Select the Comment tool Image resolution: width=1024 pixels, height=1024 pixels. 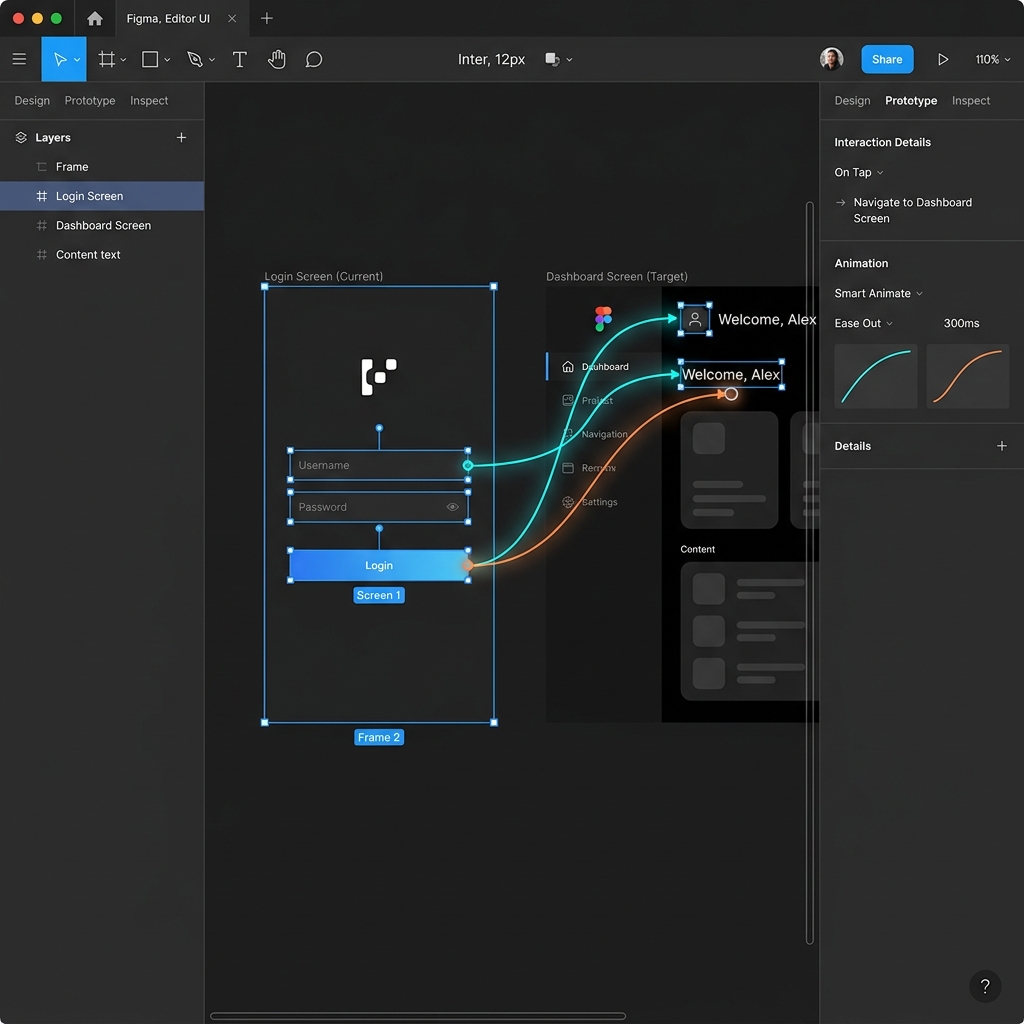(314, 59)
